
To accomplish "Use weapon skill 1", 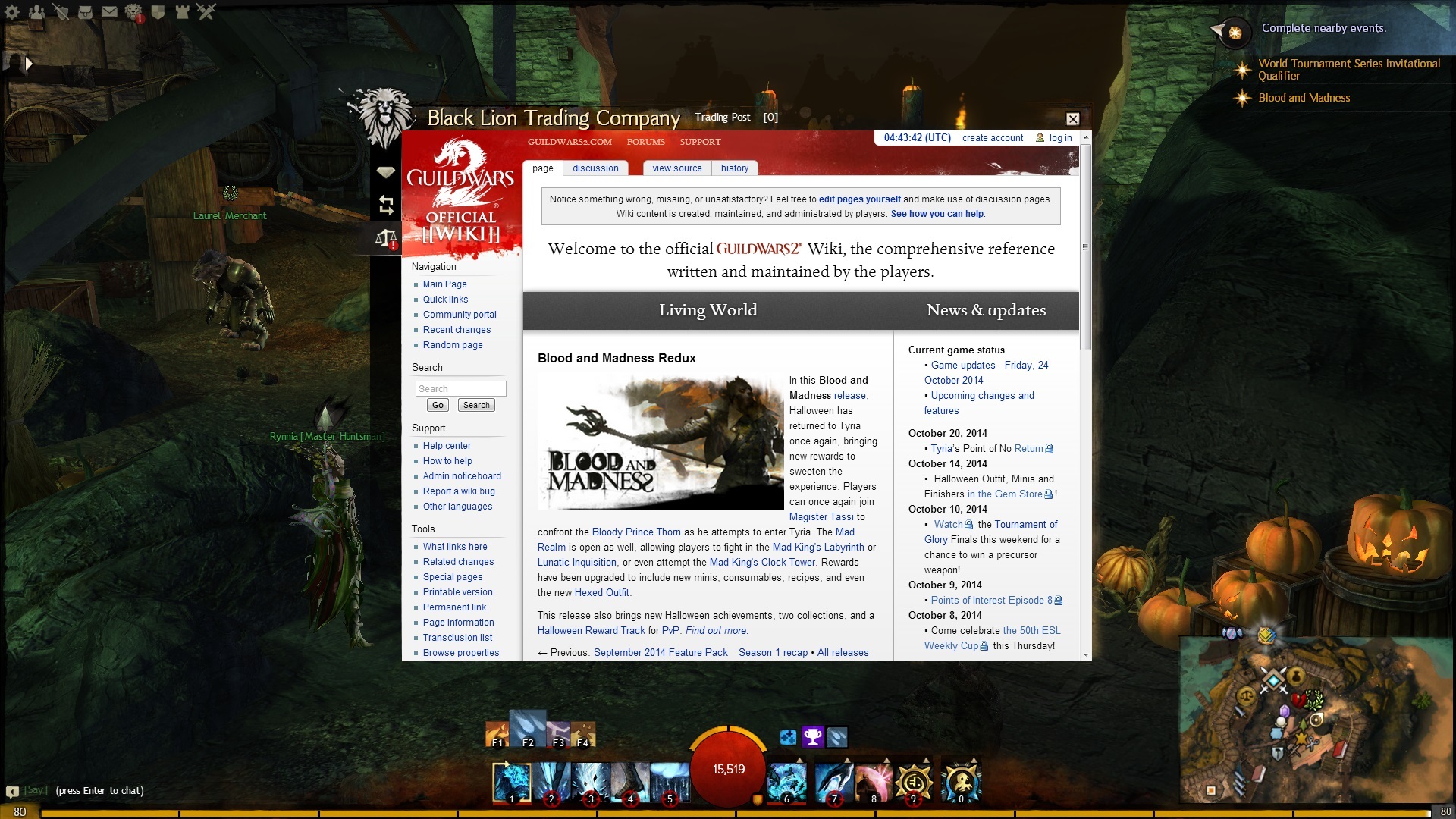I will pyautogui.click(x=512, y=783).
